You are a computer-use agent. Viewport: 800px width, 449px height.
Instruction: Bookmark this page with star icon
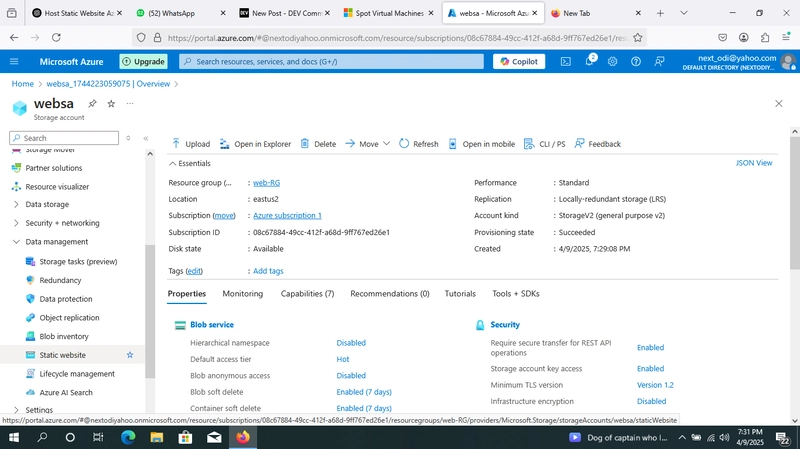pyautogui.click(x=638, y=37)
